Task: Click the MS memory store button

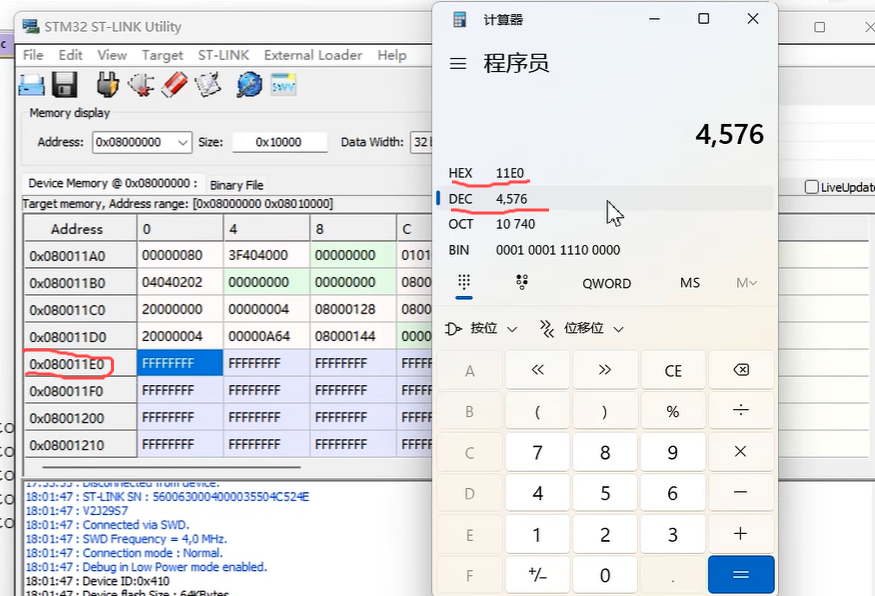Action: (x=690, y=283)
